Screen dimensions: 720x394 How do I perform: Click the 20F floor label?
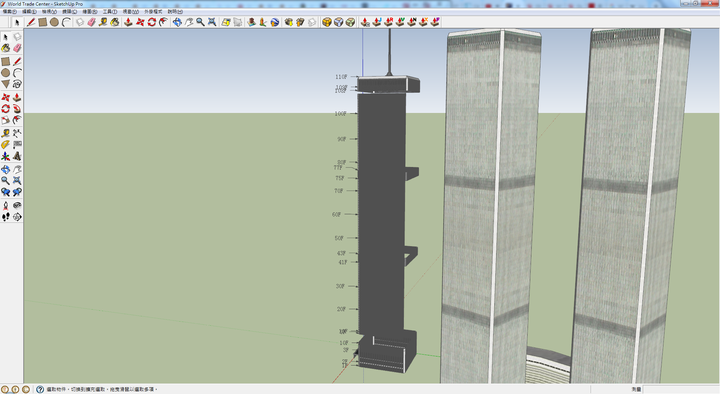[x=341, y=309]
